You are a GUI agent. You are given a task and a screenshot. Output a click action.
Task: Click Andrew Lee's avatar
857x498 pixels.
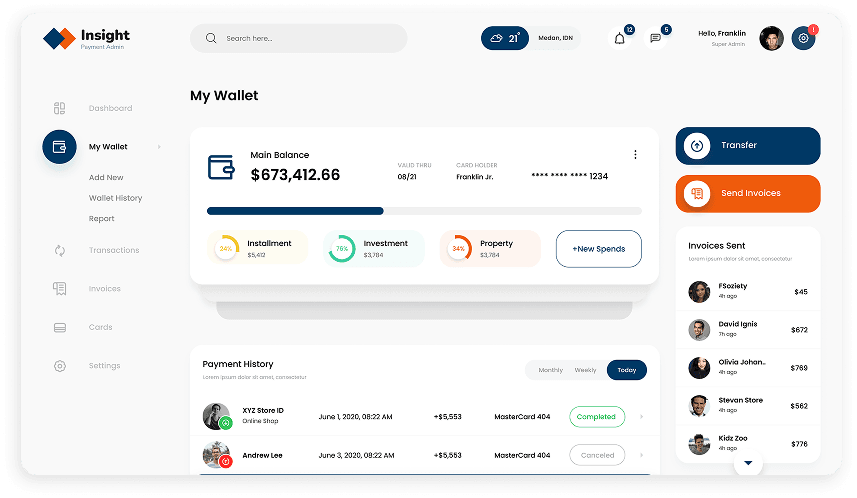(x=217, y=455)
